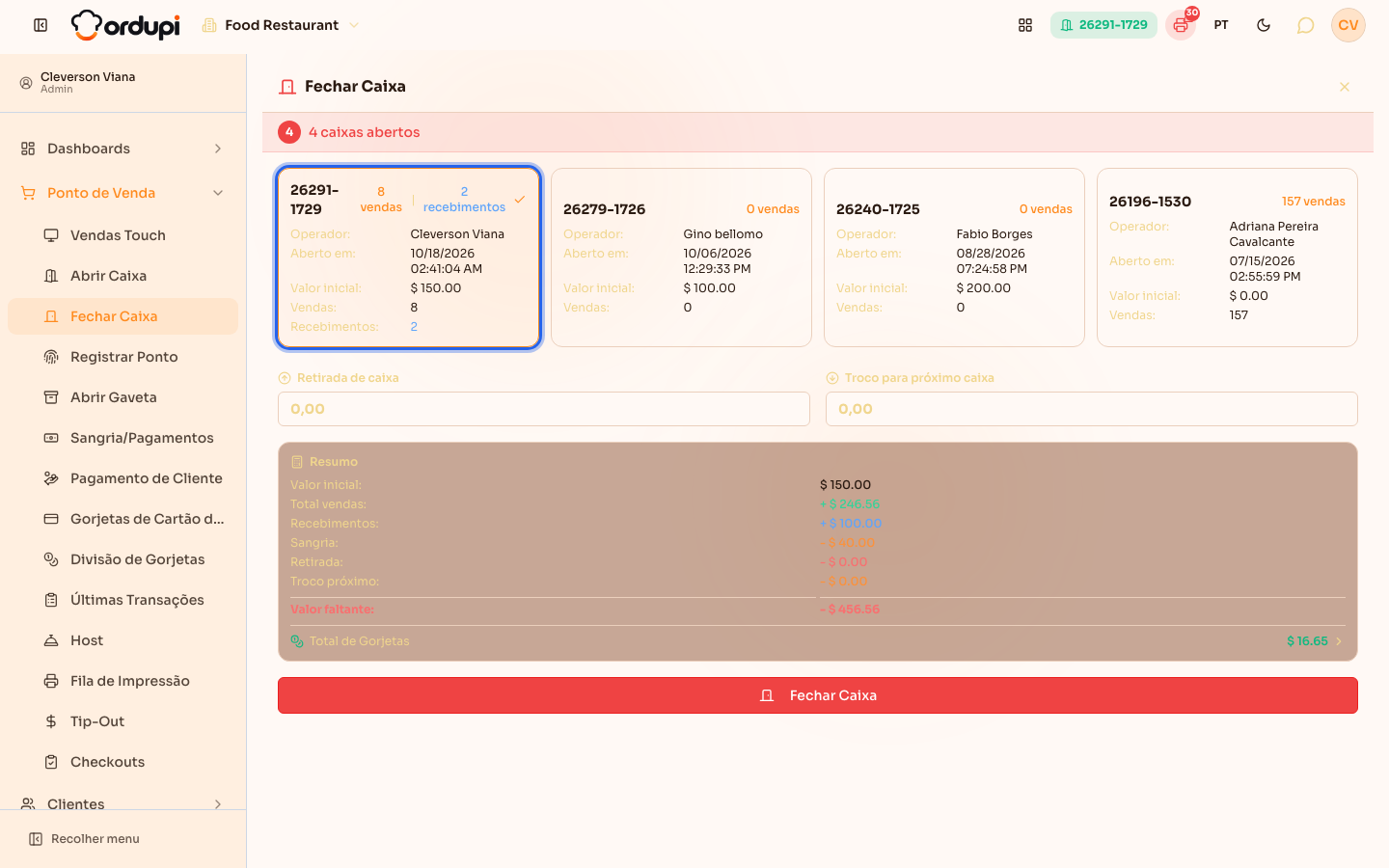The image size is (1389, 868).
Task: Focus the Retirada de caixa field
Action: pos(544,409)
